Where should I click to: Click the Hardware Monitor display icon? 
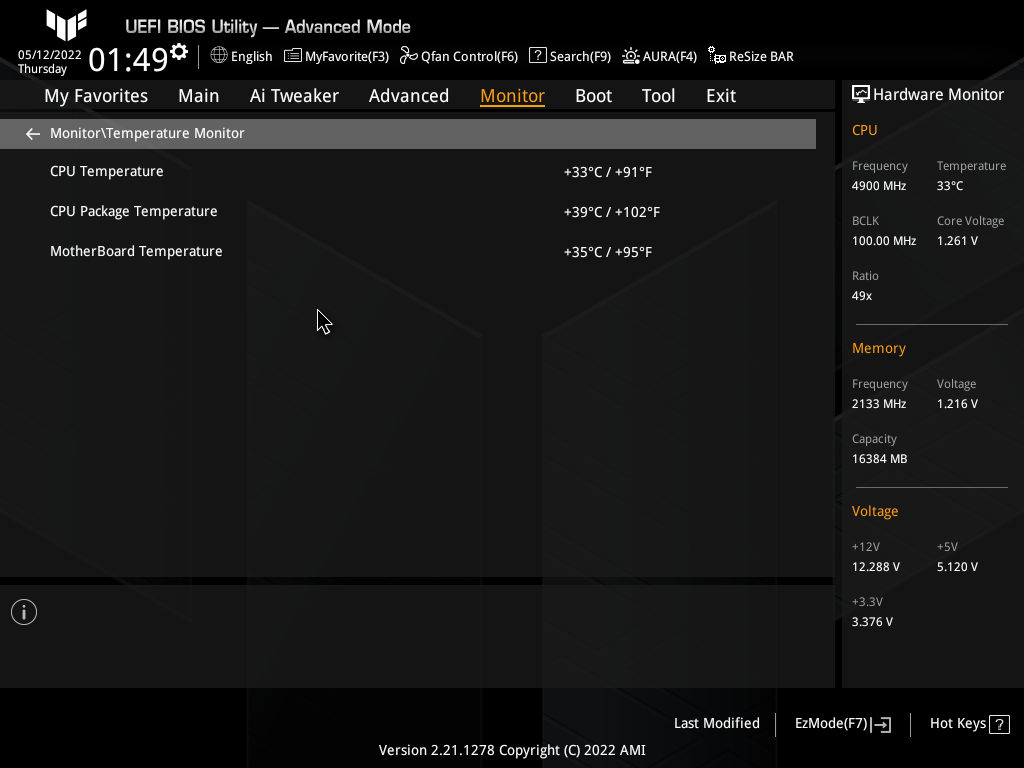pyautogui.click(x=861, y=95)
